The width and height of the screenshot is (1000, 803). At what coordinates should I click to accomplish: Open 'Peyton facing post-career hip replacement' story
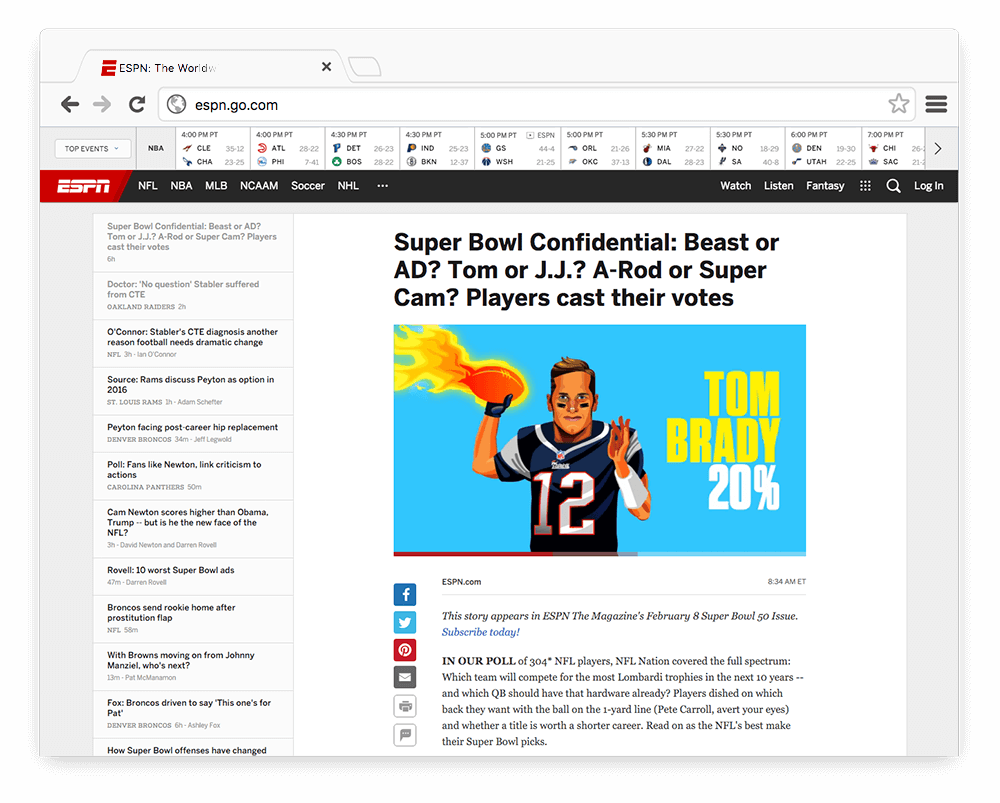click(193, 434)
